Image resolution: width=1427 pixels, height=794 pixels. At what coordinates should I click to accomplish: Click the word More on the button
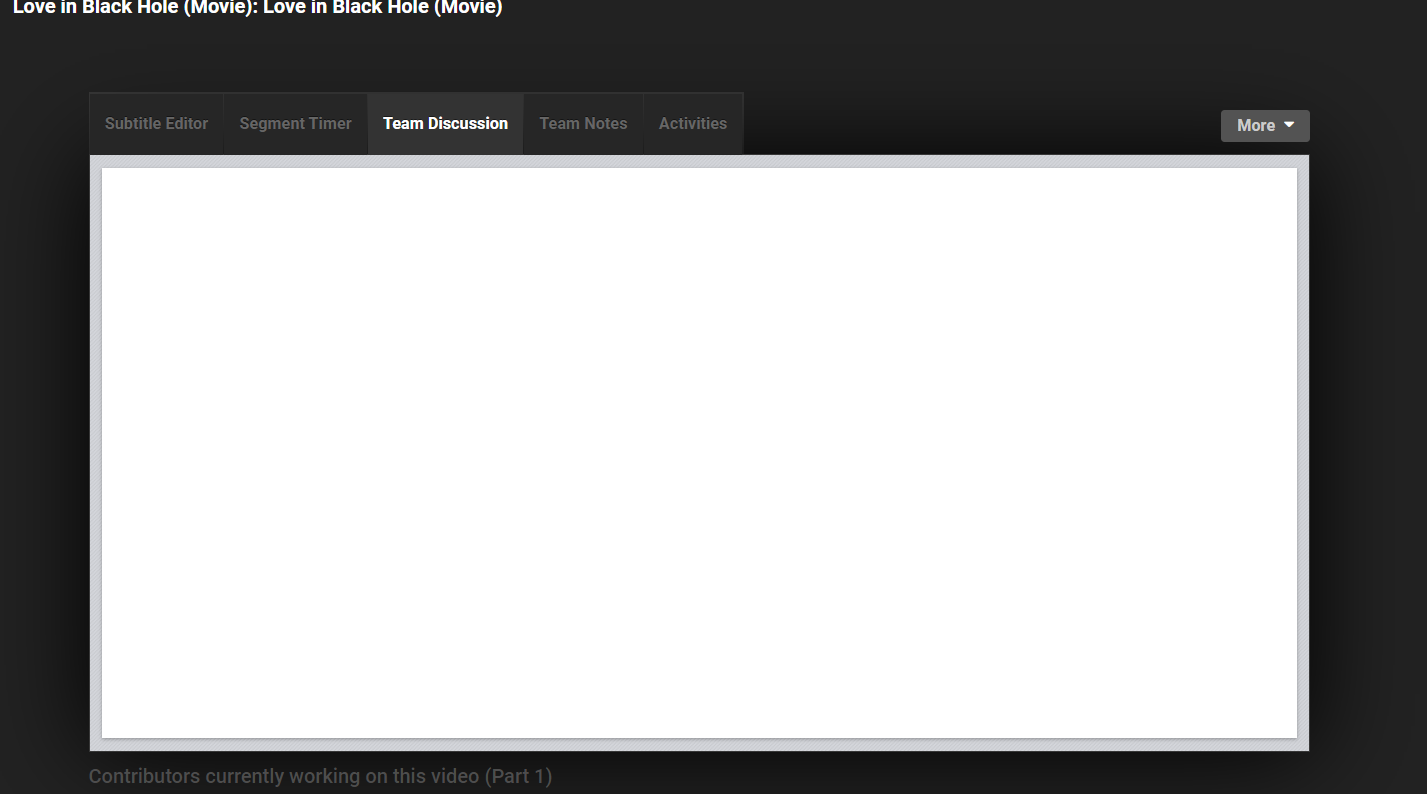tap(1255, 126)
